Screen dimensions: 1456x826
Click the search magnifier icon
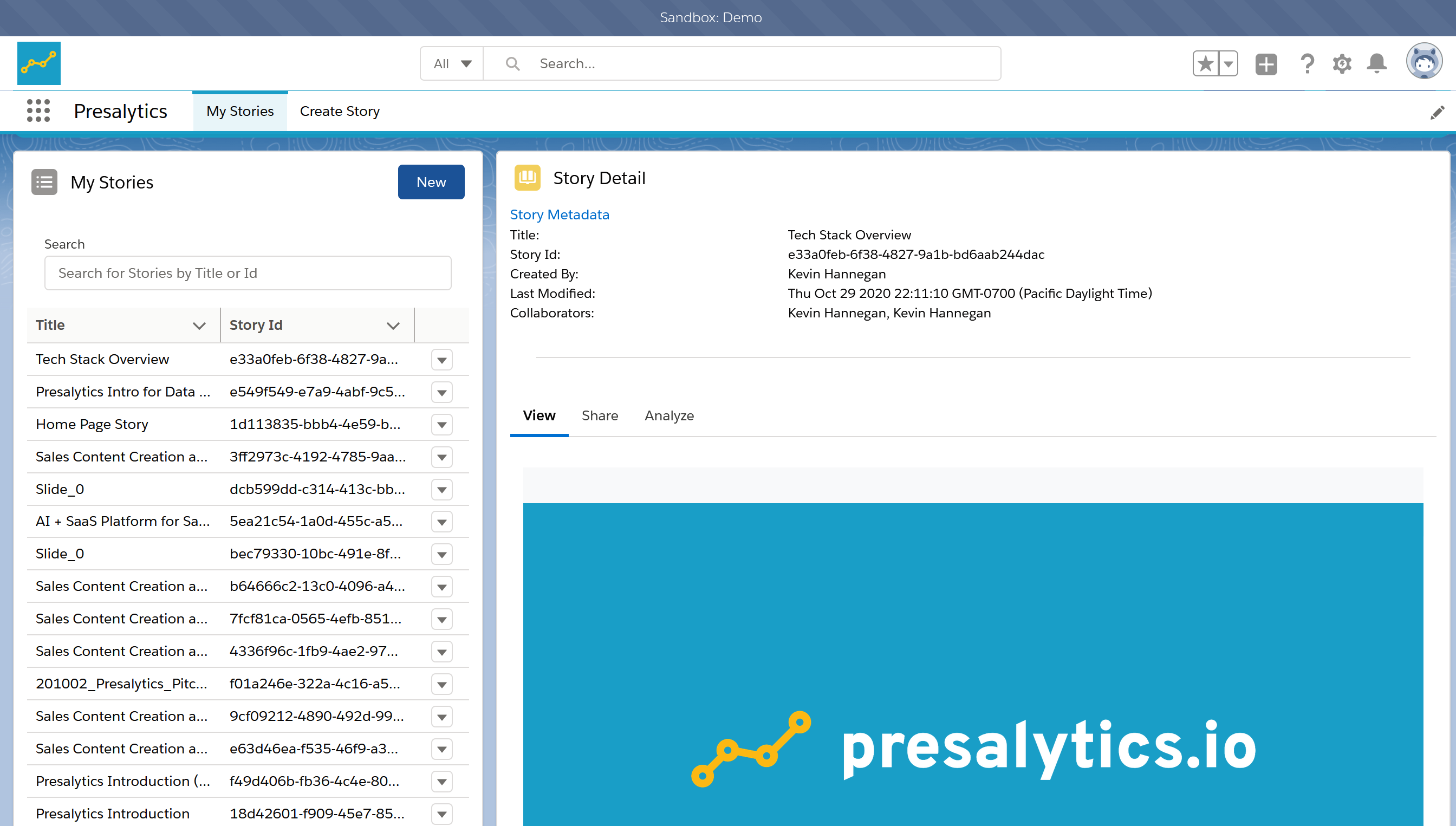tap(512, 63)
